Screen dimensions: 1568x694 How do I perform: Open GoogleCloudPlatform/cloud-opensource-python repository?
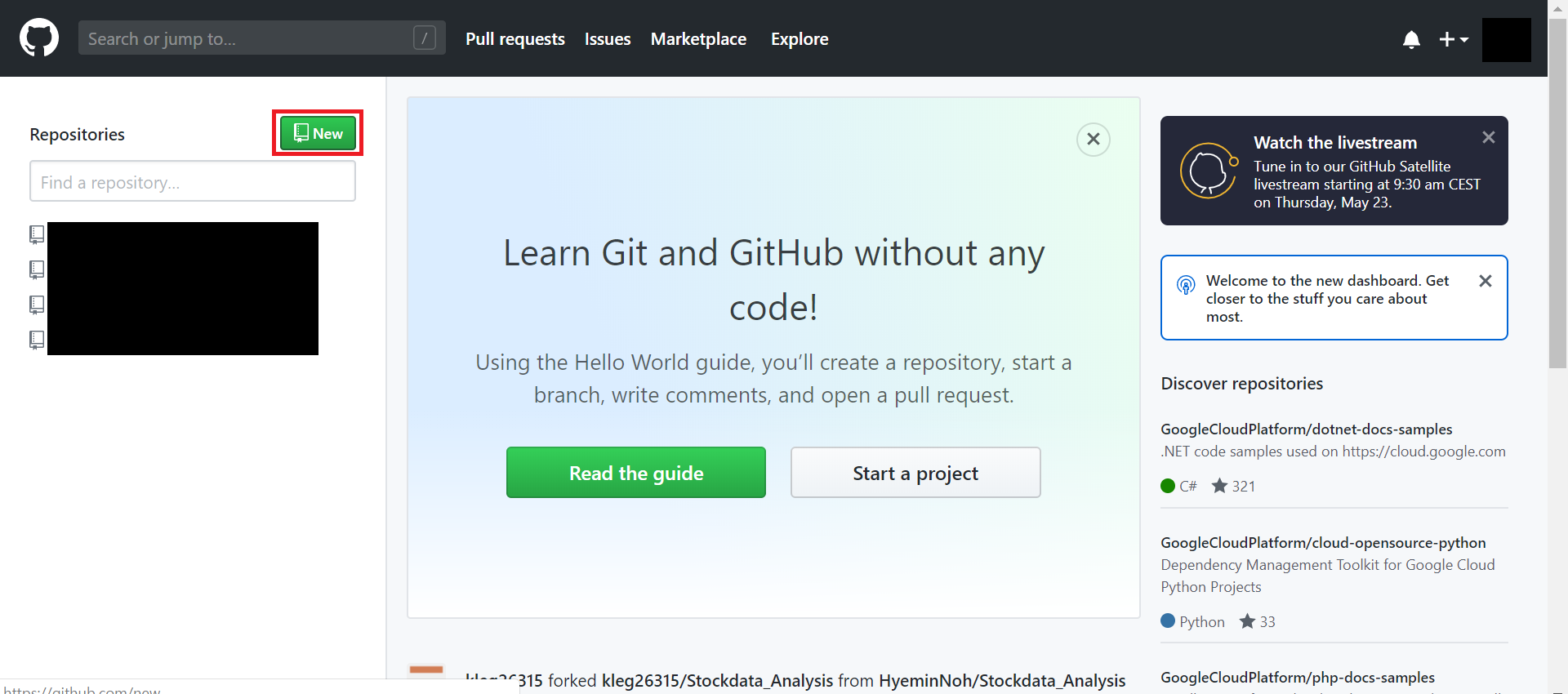coord(1324,542)
